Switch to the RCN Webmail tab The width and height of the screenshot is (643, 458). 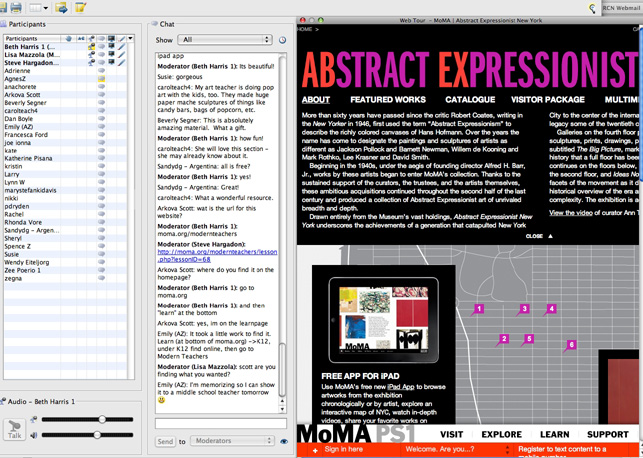click(x=622, y=8)
